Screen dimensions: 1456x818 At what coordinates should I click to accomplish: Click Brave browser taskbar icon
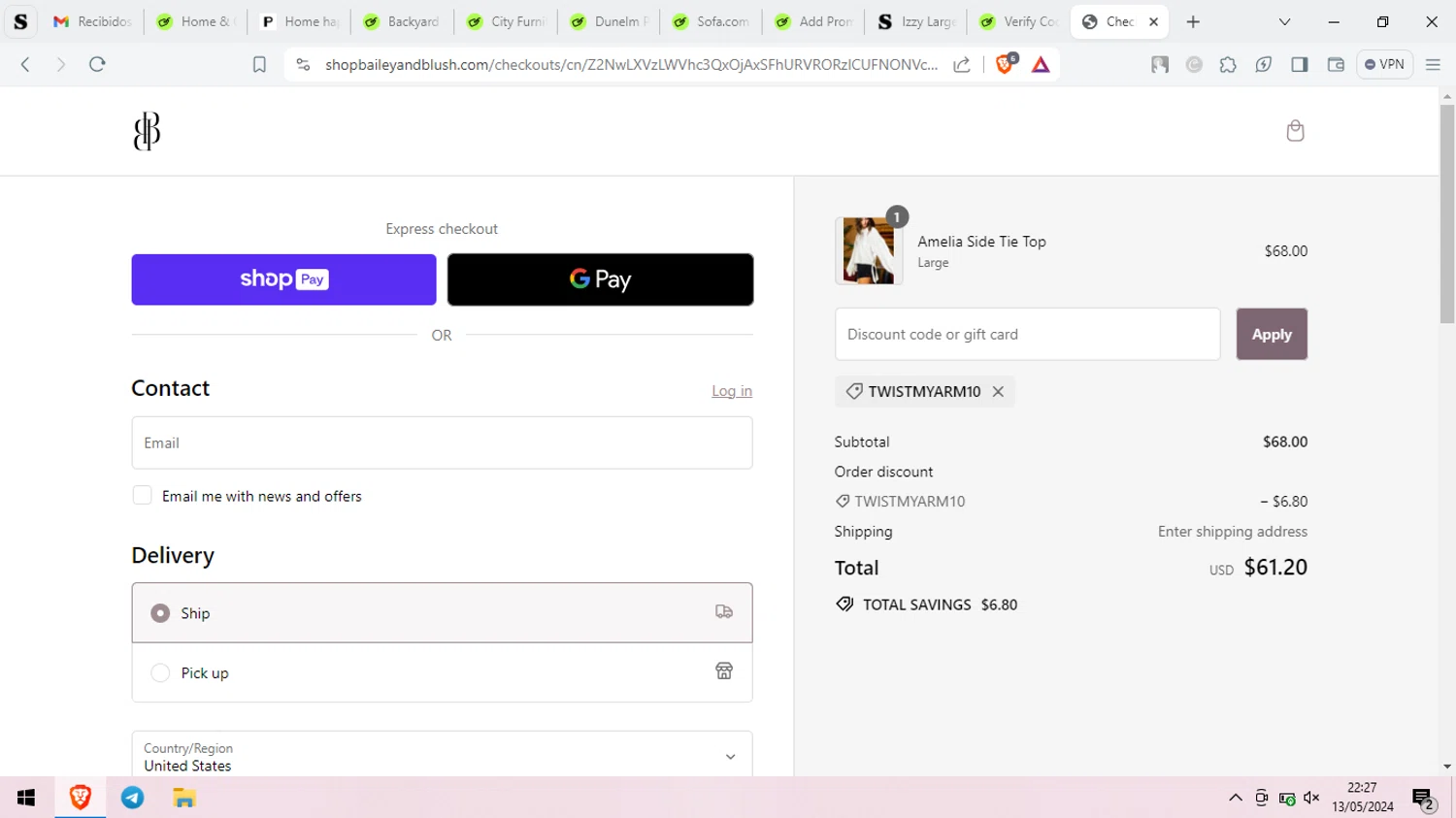pos(80,798)
